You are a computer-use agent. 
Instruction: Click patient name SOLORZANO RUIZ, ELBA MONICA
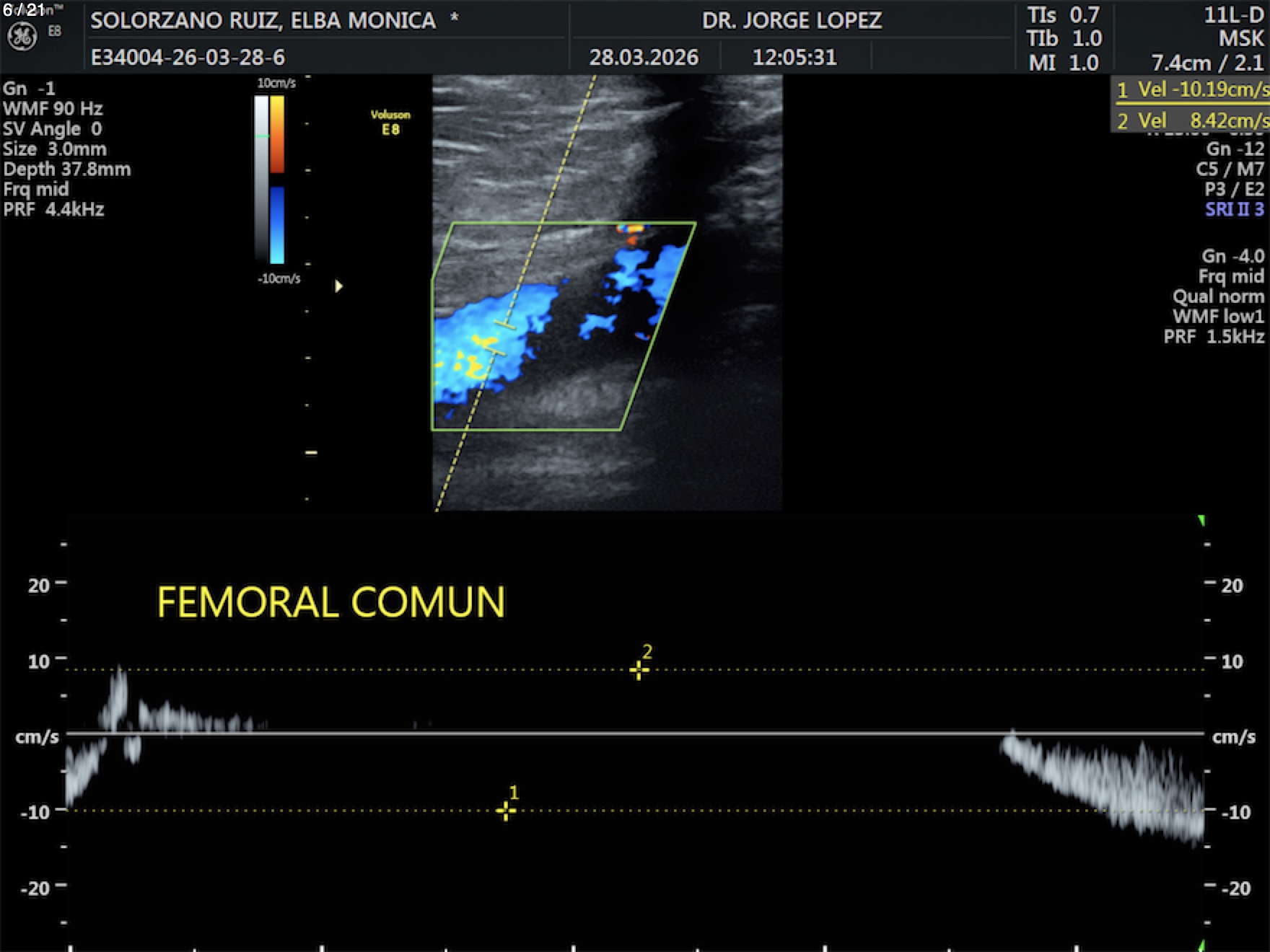point(263,20)
